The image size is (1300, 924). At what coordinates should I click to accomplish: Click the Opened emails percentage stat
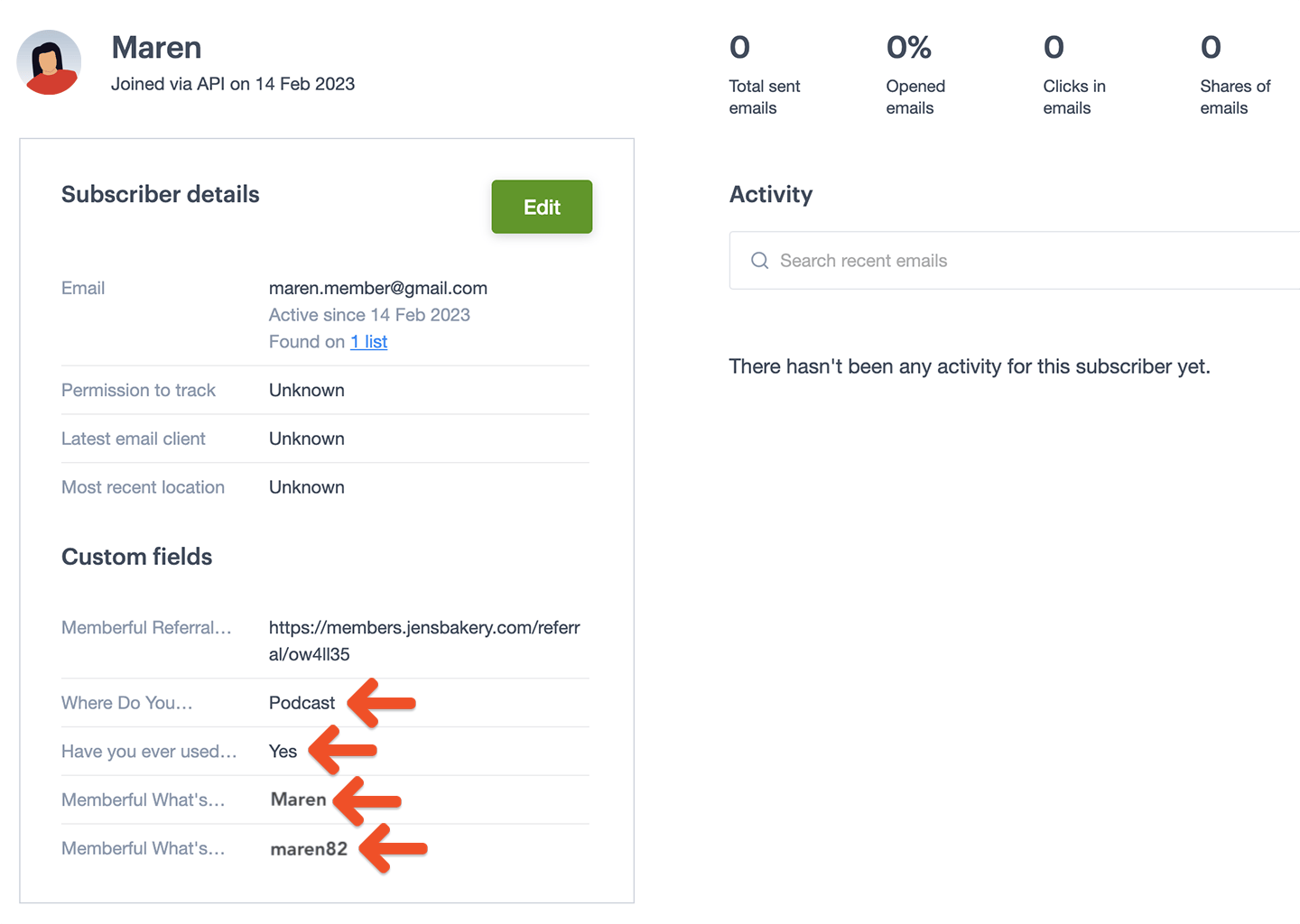[915, 75]
